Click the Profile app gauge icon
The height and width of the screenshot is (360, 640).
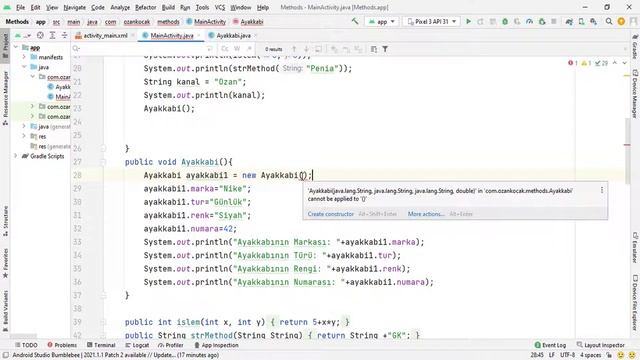click(x=529, y=22)
